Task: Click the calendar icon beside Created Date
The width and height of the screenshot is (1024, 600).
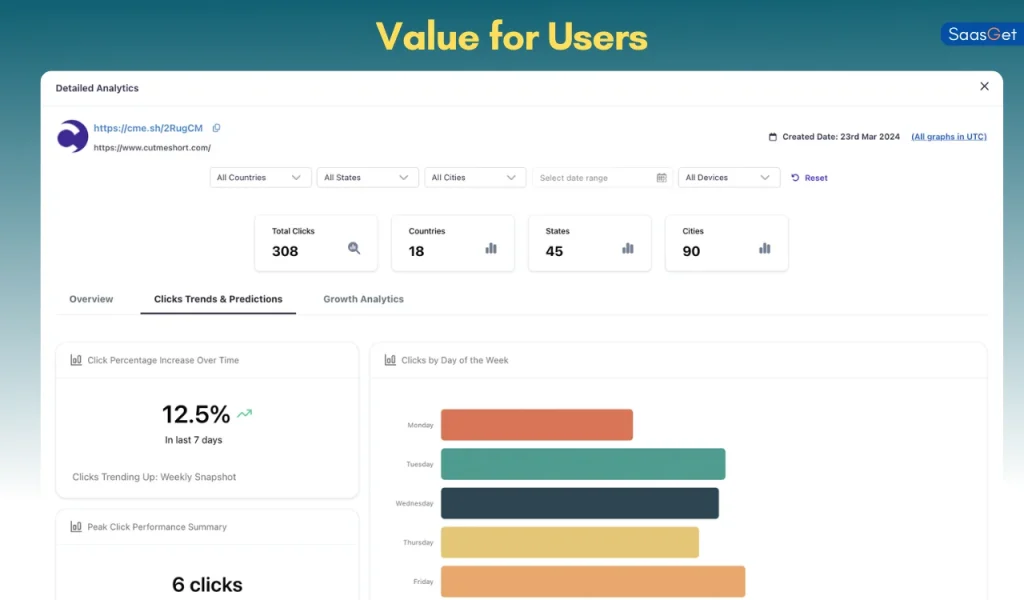Action: (x=775, y=136)
